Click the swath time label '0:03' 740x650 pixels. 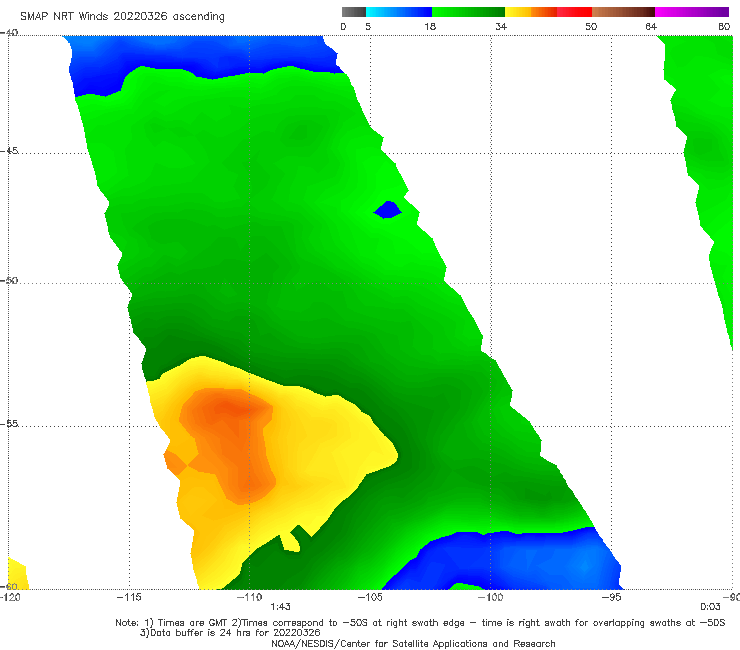click(x=710, y=607)
